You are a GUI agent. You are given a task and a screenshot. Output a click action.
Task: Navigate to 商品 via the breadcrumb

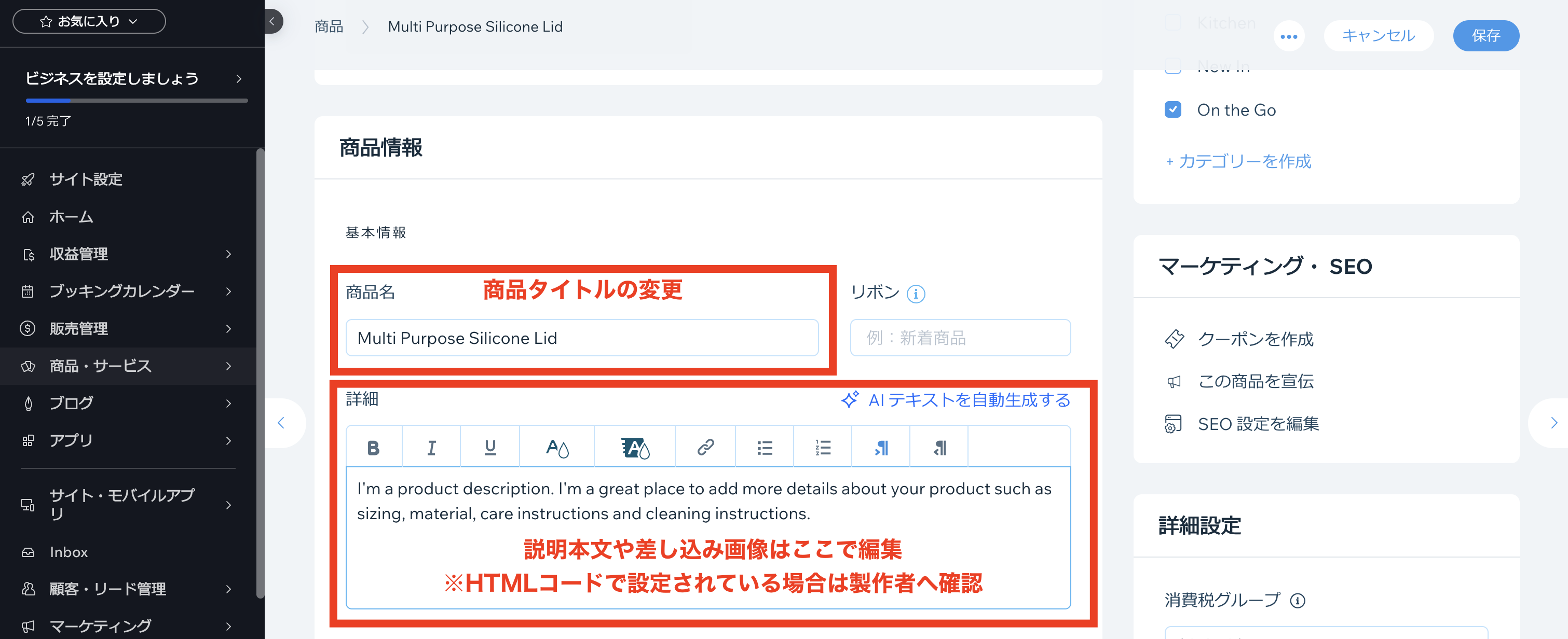tap(328, 26)
